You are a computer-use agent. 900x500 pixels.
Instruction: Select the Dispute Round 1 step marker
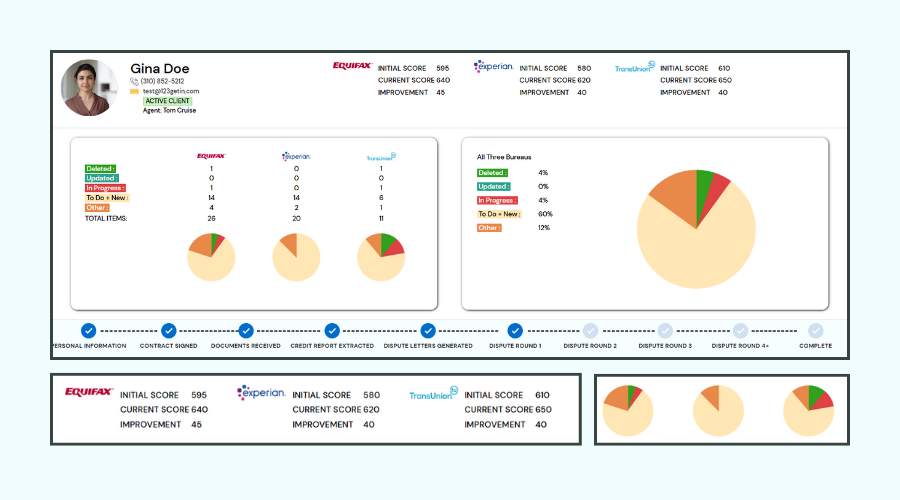tap(515, 331)
